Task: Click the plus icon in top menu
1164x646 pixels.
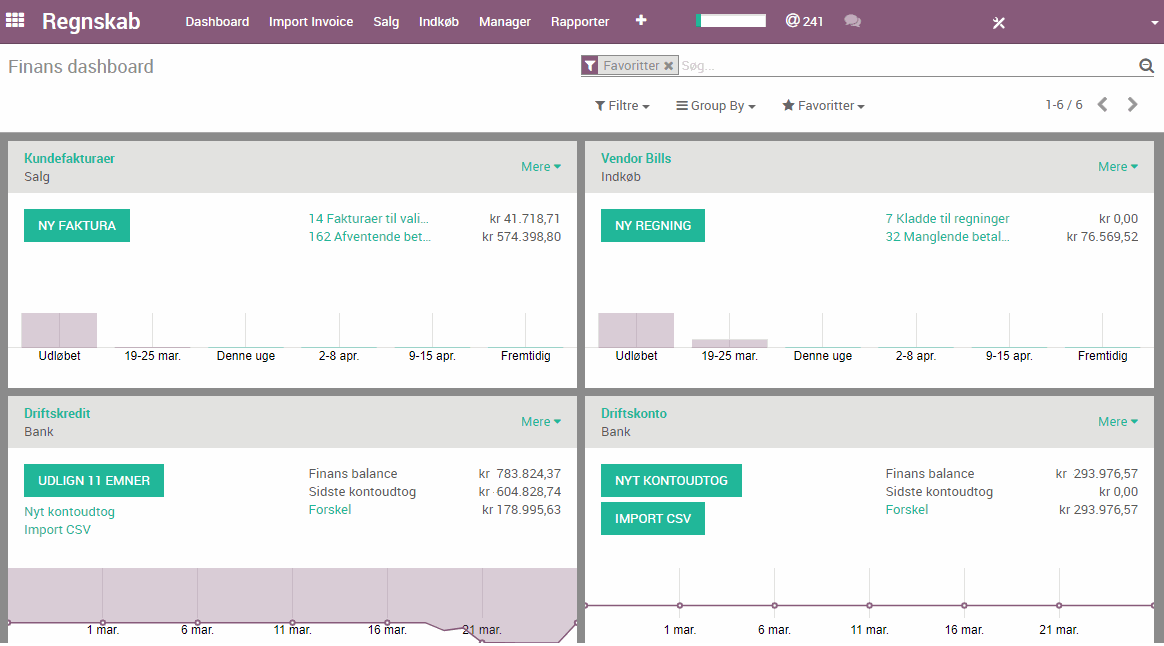Action: pyautogui.click(x=641, y=20)
